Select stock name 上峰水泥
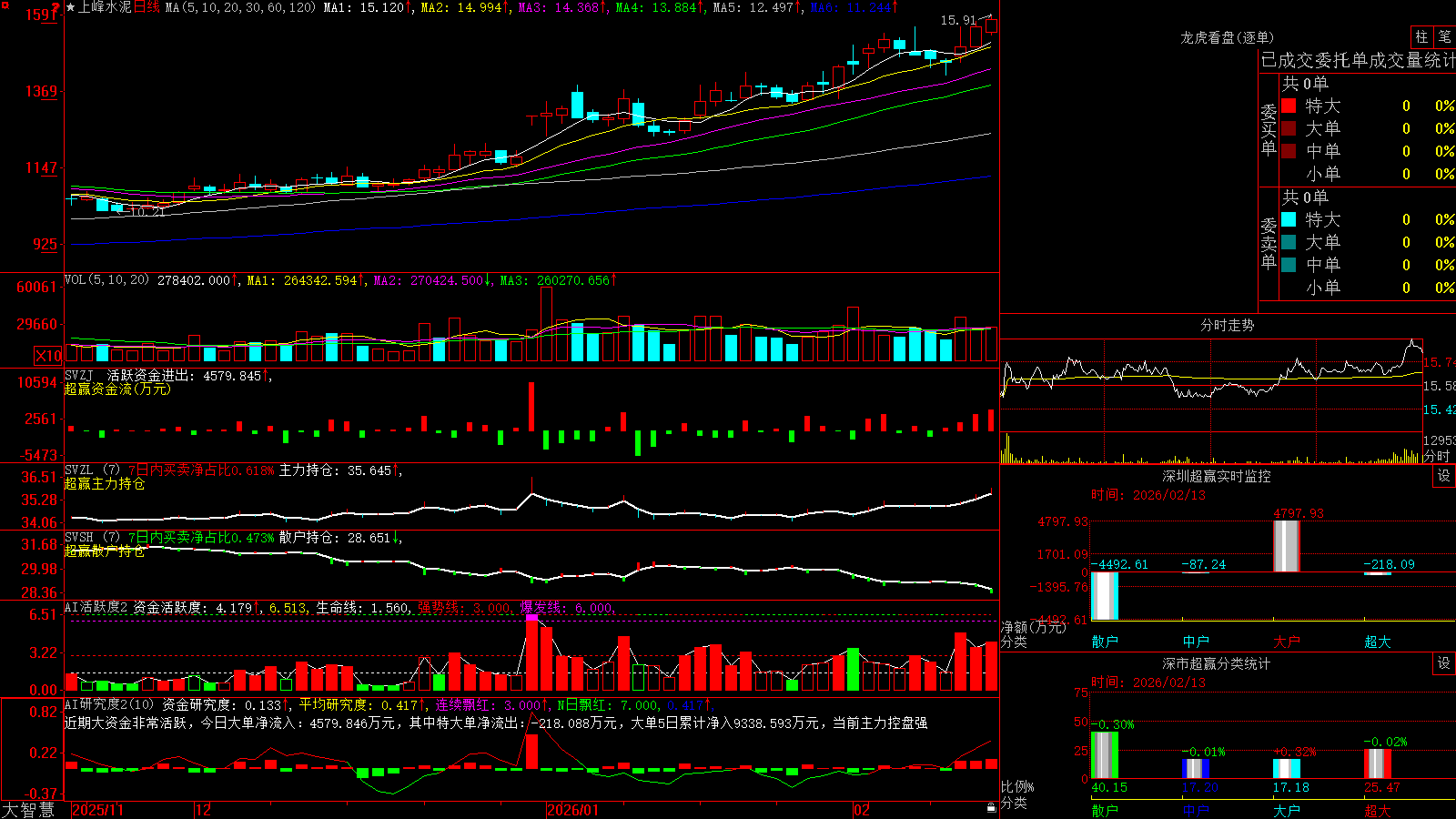Image resolution: width=1456 pixels, height=819 pixels. pos(105,7)
